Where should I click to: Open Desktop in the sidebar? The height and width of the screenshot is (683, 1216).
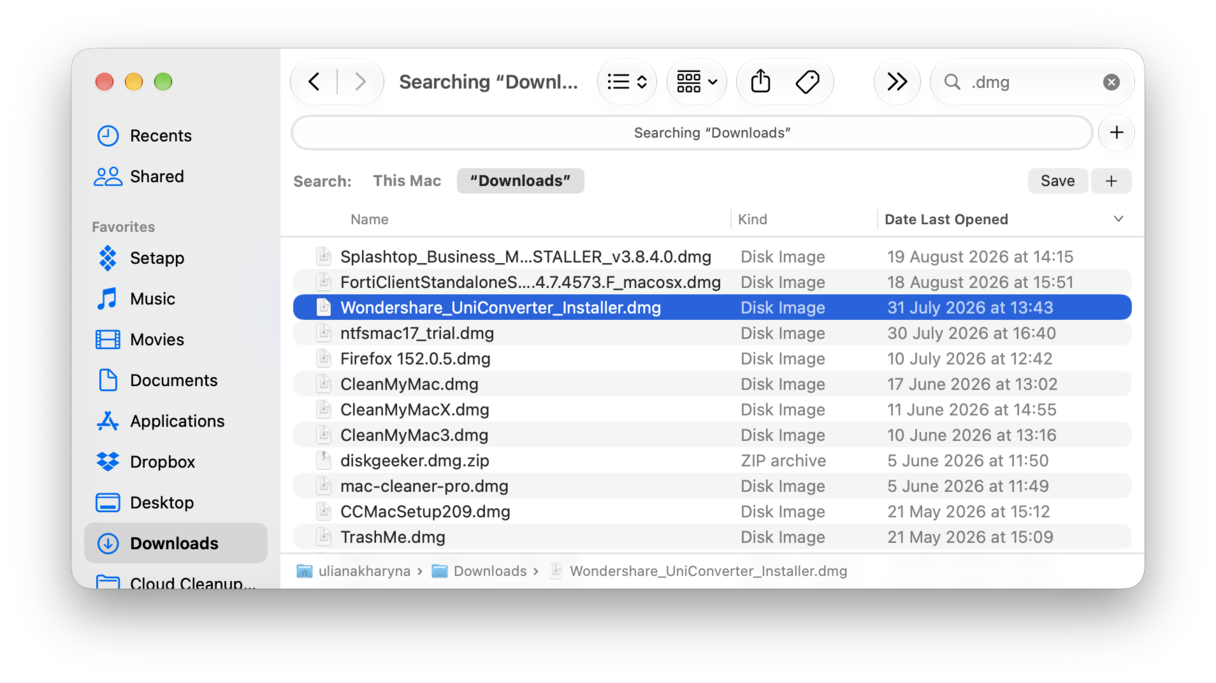pos(175,503)
